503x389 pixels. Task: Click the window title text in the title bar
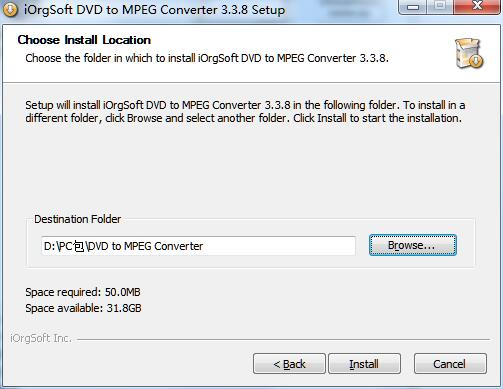155,10
